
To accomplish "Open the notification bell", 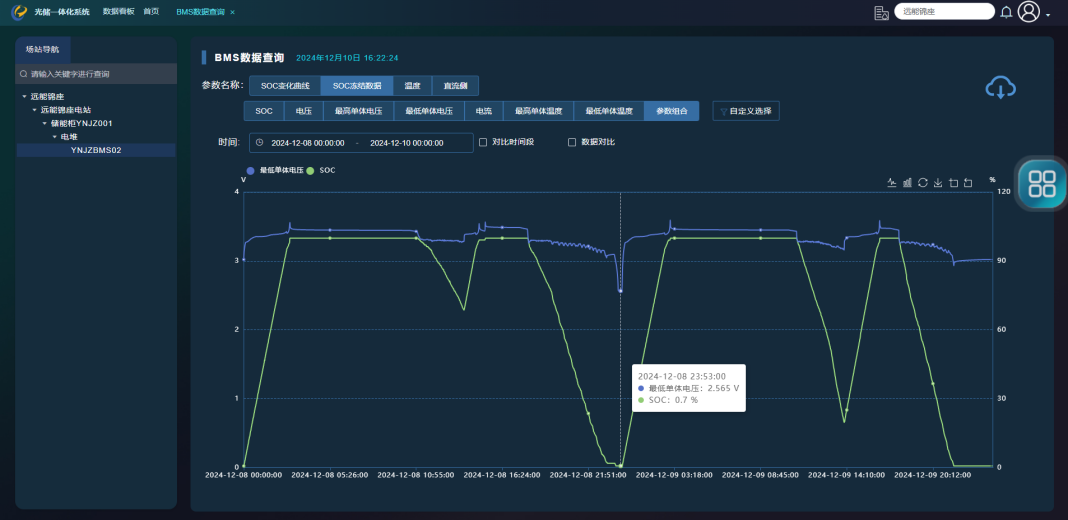I will pos(1006,12).
